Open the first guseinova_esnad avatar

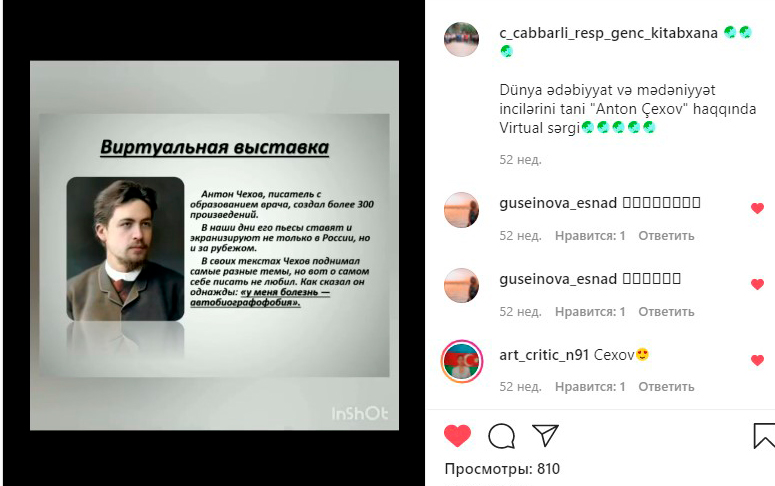[461, 210]
